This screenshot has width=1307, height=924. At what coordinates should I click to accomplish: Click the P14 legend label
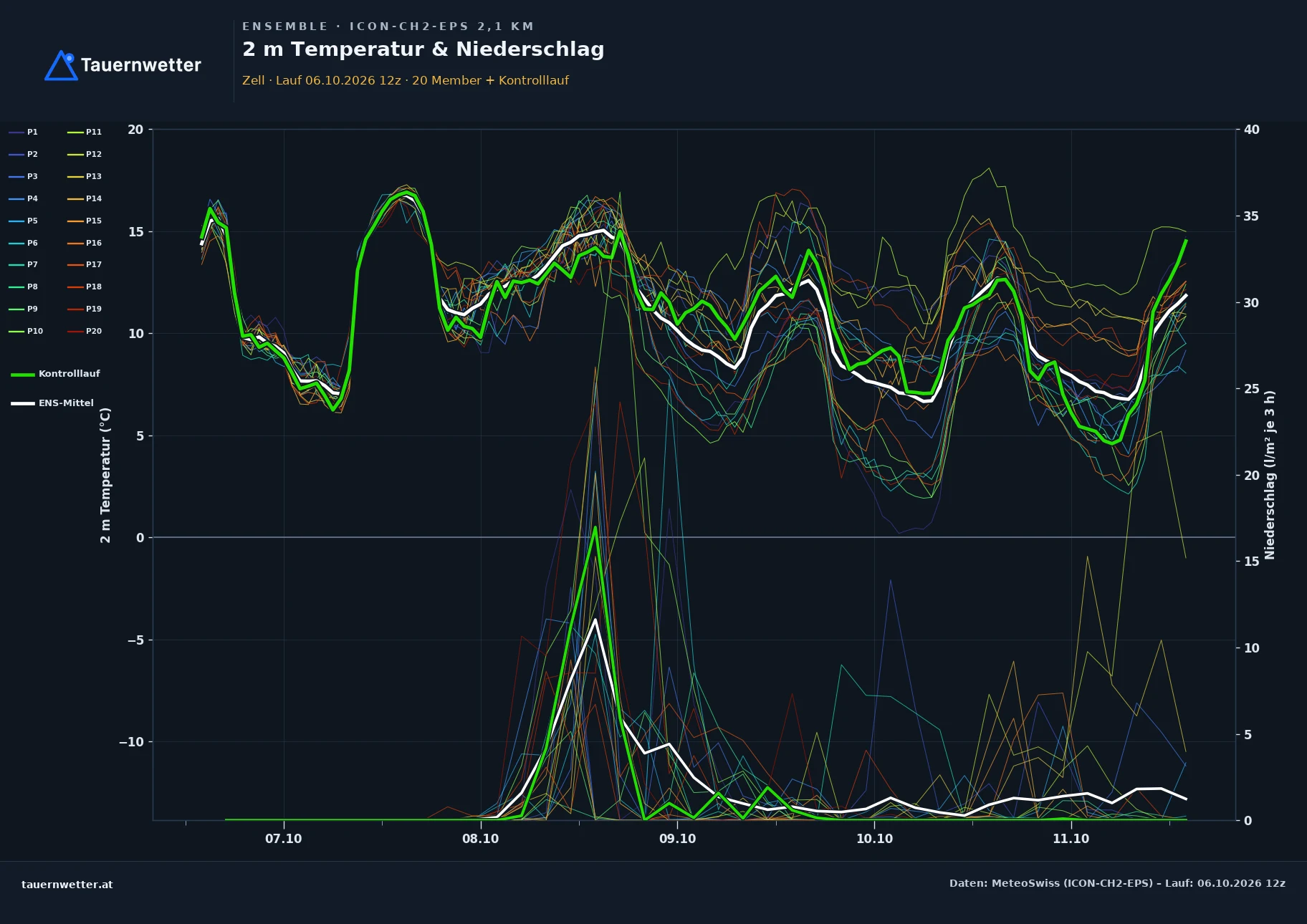pos(94,199)
